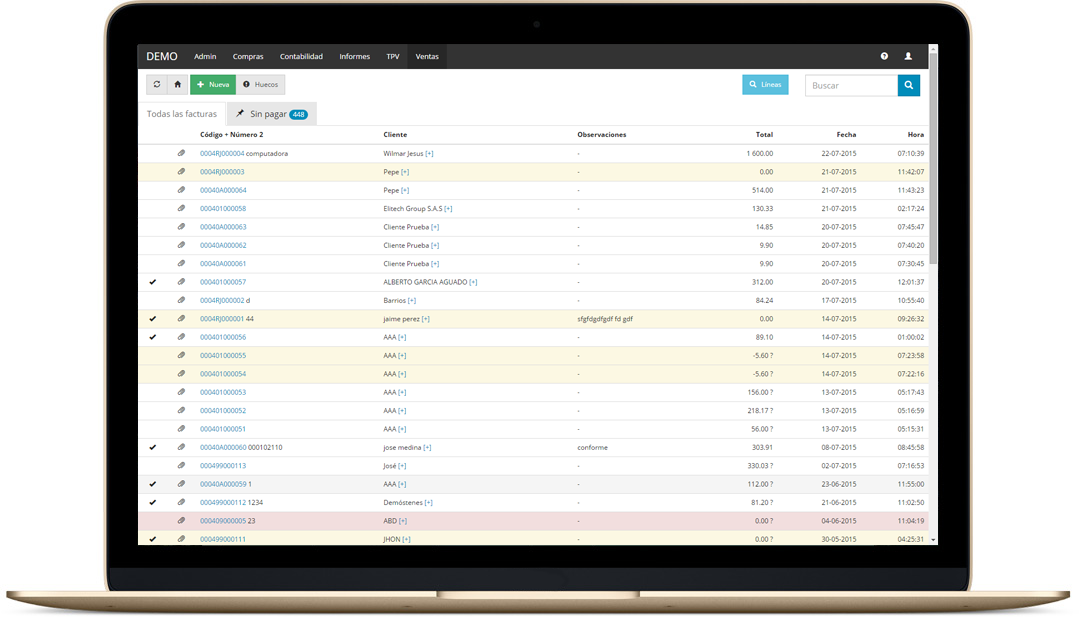Open the user account icon
Image resolution: width=1079 pixels, height=617 pixels.
[x=908, y=56]
